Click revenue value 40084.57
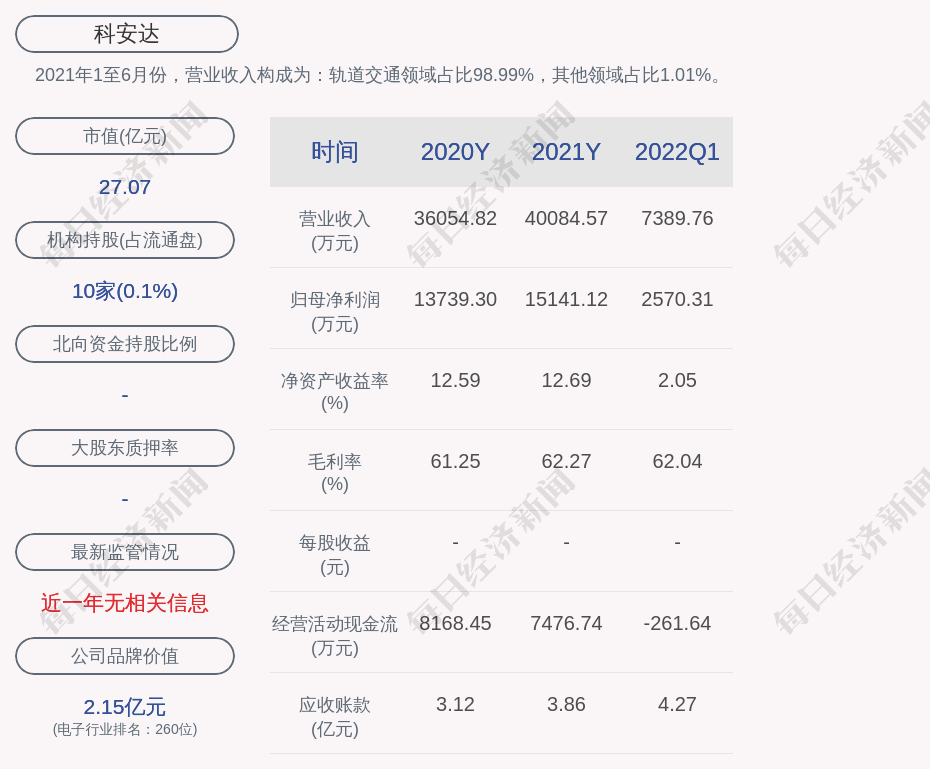The image size is (930, 769). (566, 218)
